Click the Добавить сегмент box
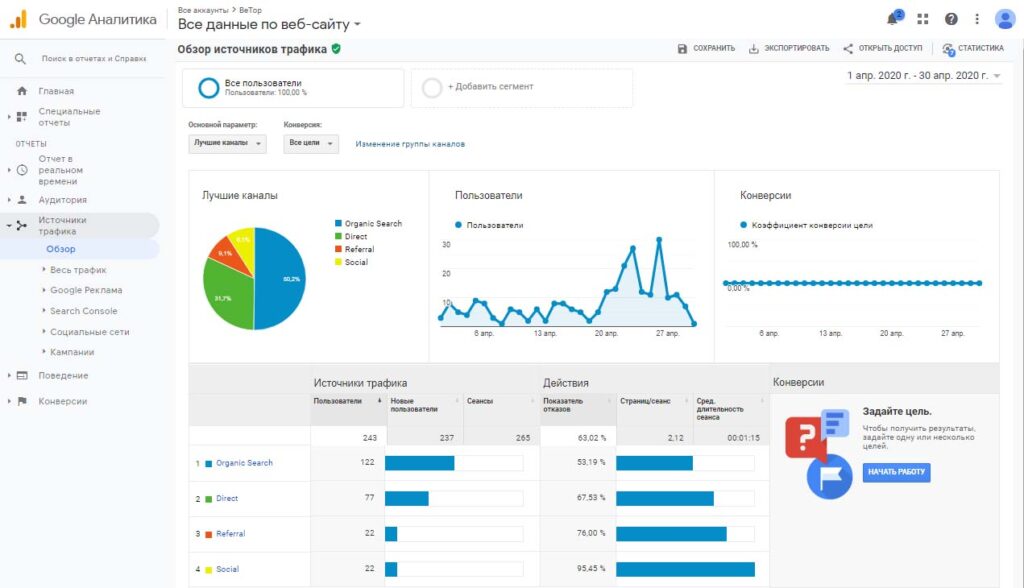This screenshot has height=588, width=1024. (x=522, y=88)
